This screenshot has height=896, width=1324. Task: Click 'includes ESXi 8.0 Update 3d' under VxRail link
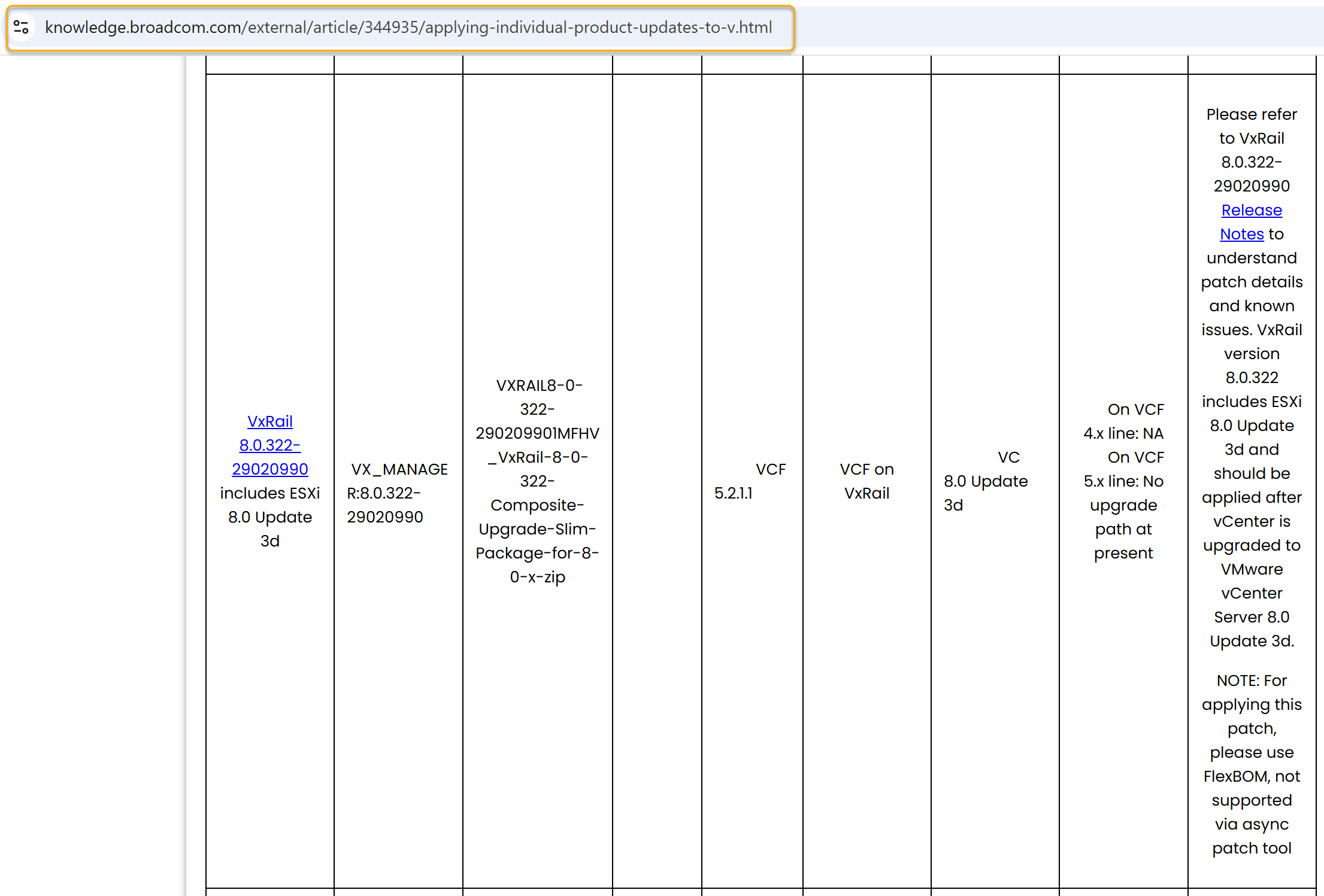coord(269,517)
